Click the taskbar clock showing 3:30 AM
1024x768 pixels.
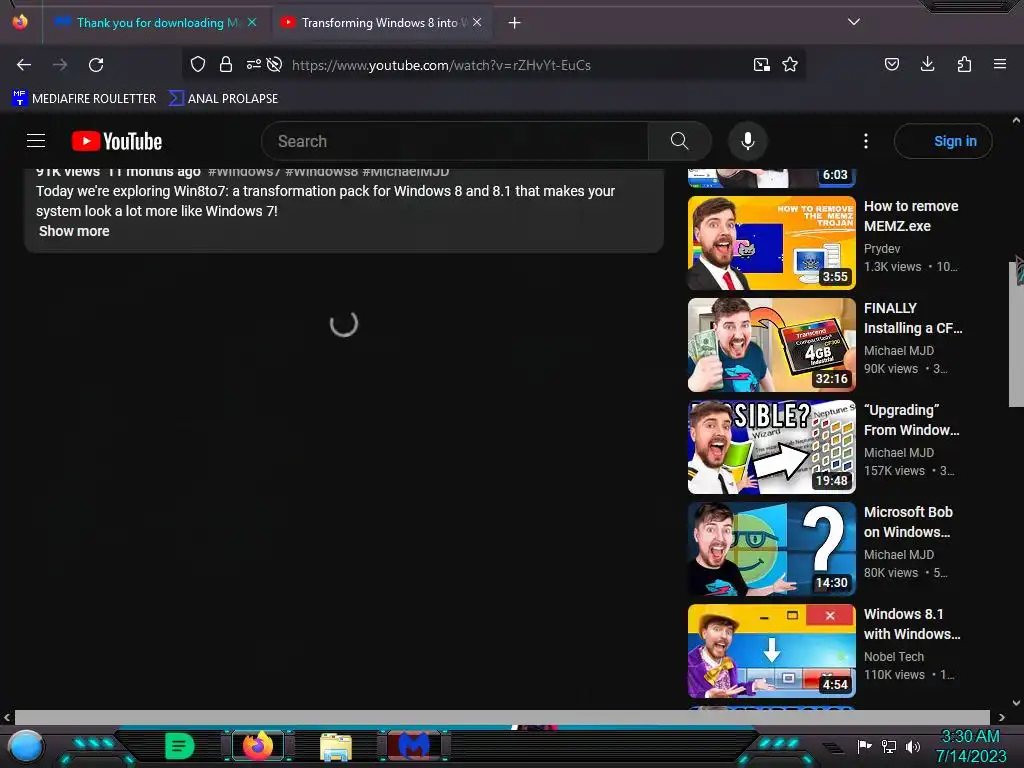[970, 746]
